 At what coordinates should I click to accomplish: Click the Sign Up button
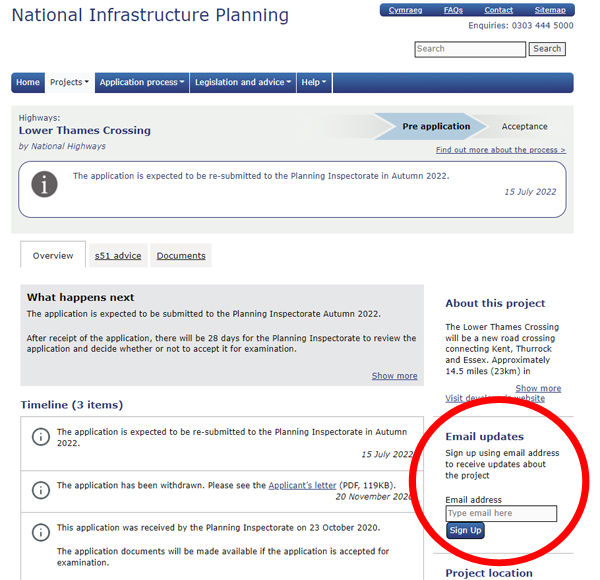coord(465,531)
